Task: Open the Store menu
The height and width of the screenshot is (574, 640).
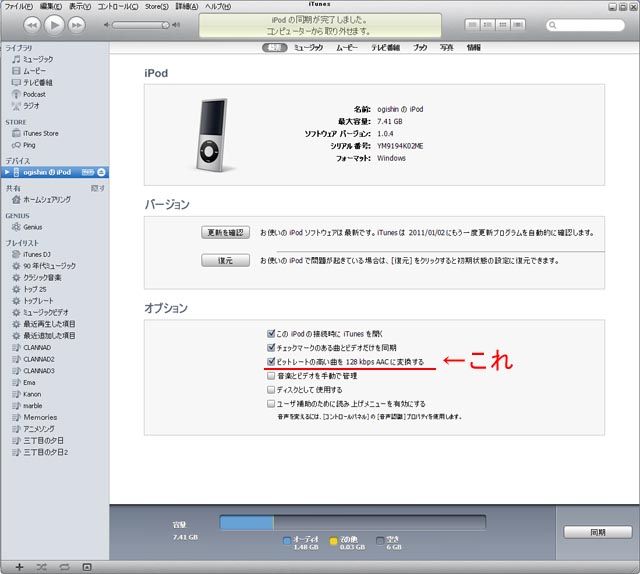Action: (x=157, y=6)
